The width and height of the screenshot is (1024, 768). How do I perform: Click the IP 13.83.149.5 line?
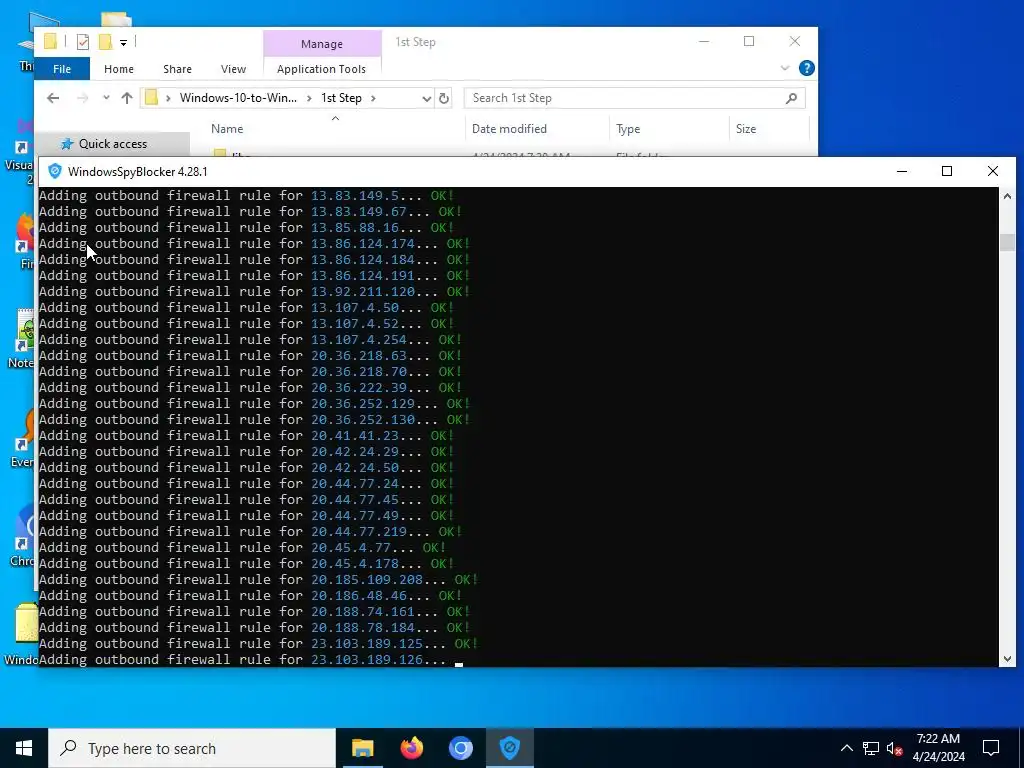click(x=246, y=195)
